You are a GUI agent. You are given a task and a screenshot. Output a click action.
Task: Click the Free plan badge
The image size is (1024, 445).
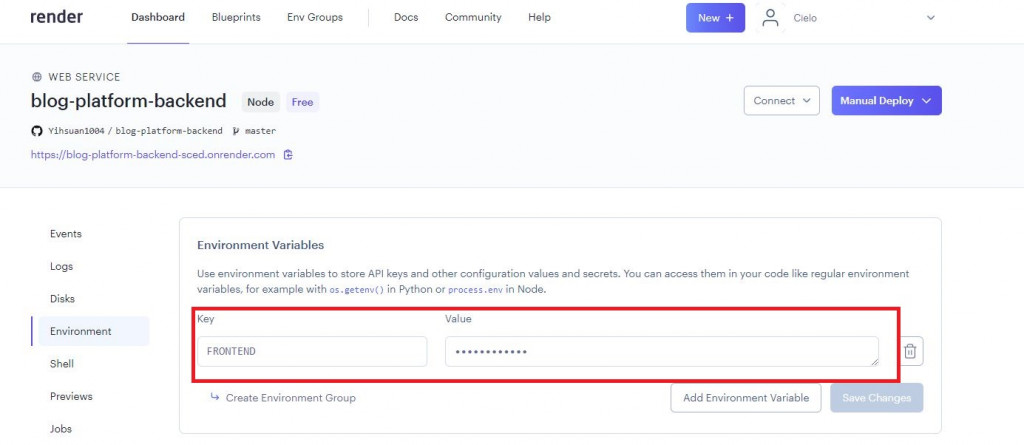pyautogui.click(x=302, y=102)
